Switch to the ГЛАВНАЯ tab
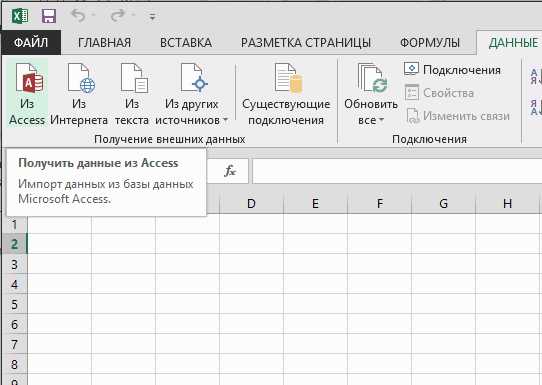 104,43
